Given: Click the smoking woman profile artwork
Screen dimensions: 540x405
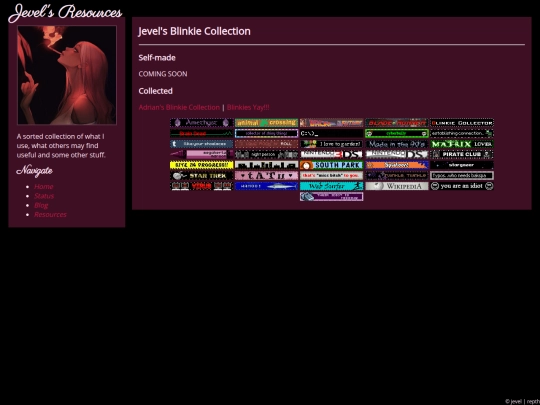Looking at the screenshot, I should click(67, 75).
